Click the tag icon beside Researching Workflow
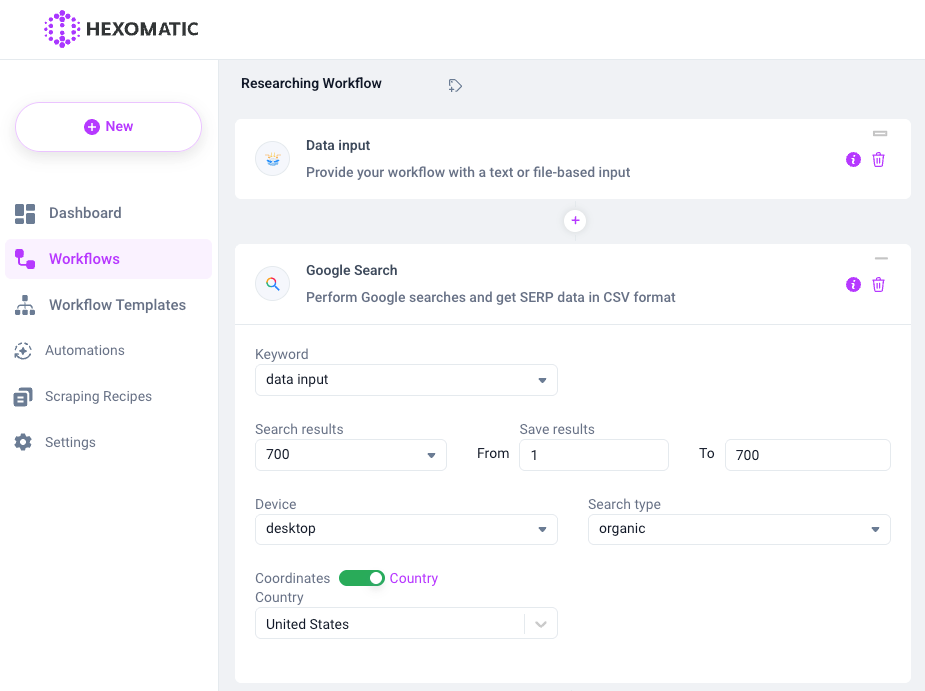 (x=455, y=86)
